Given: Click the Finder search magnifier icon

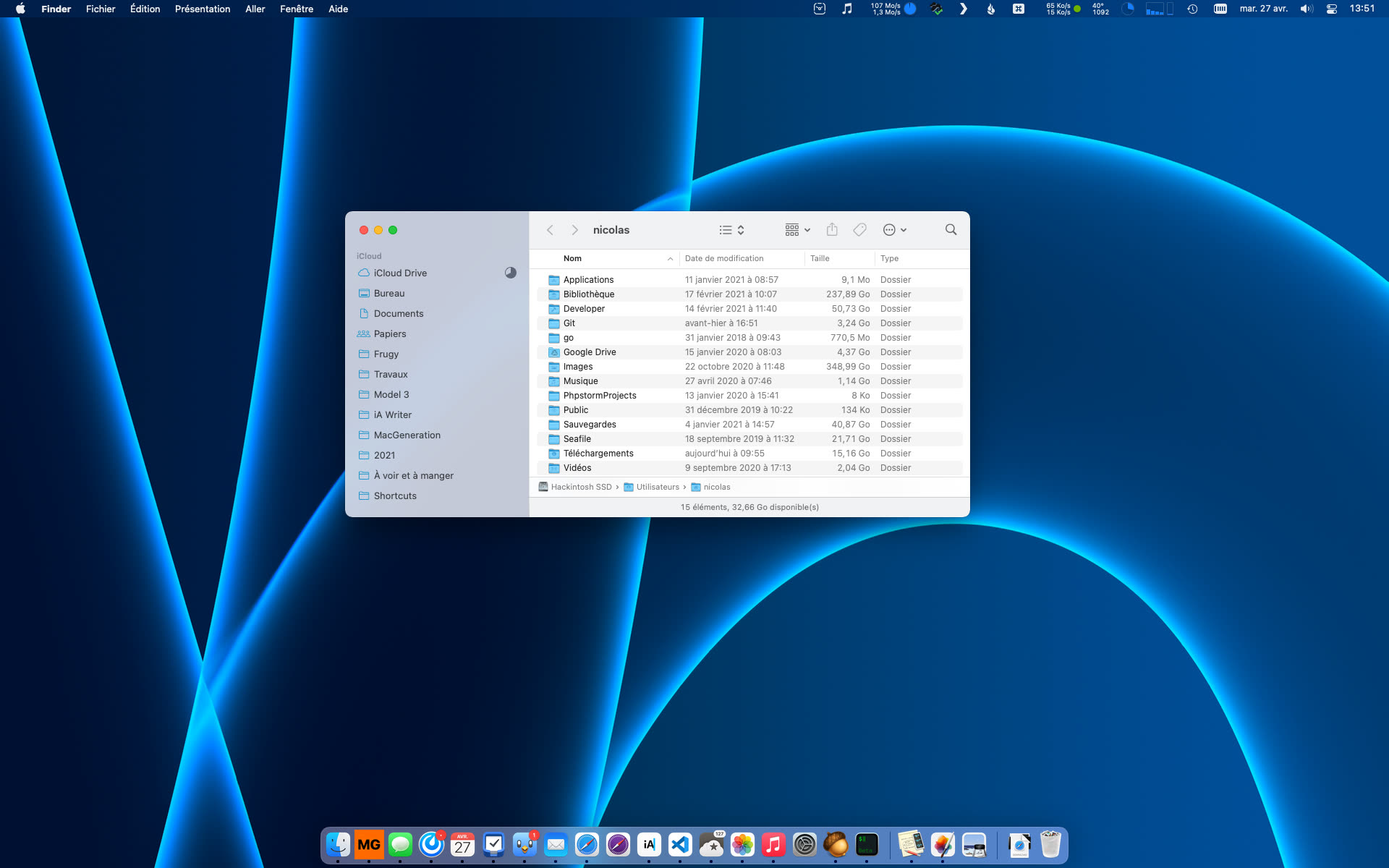Looking at the screenshot, I should (951, 230).
